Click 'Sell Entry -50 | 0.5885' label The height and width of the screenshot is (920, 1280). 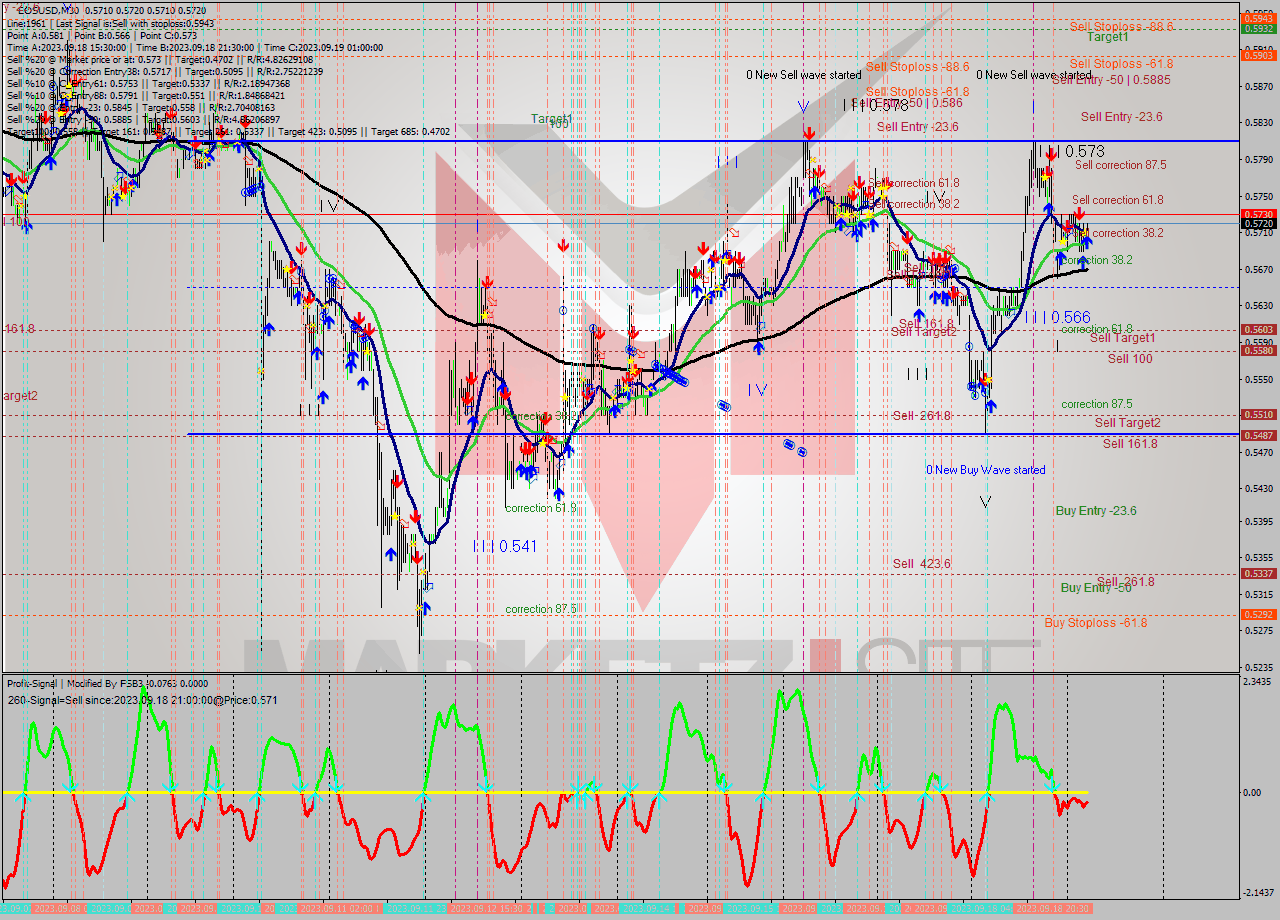click(1110, 80)
